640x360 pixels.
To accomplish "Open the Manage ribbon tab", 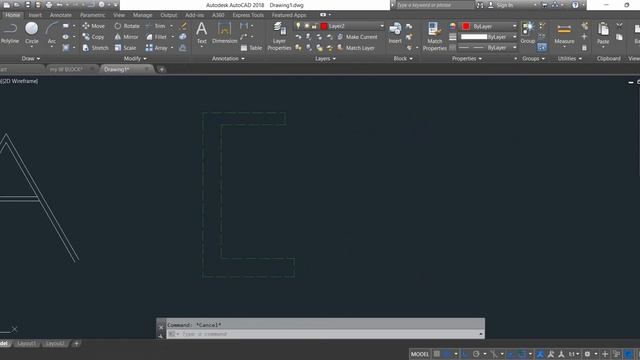I will click(x=142, y=15).
